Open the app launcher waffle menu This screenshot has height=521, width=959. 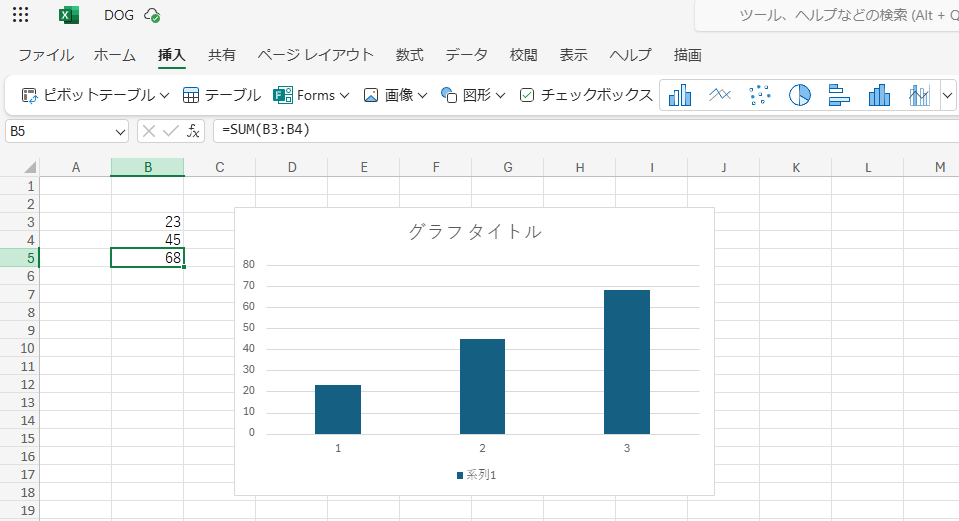tap(20, 15)
